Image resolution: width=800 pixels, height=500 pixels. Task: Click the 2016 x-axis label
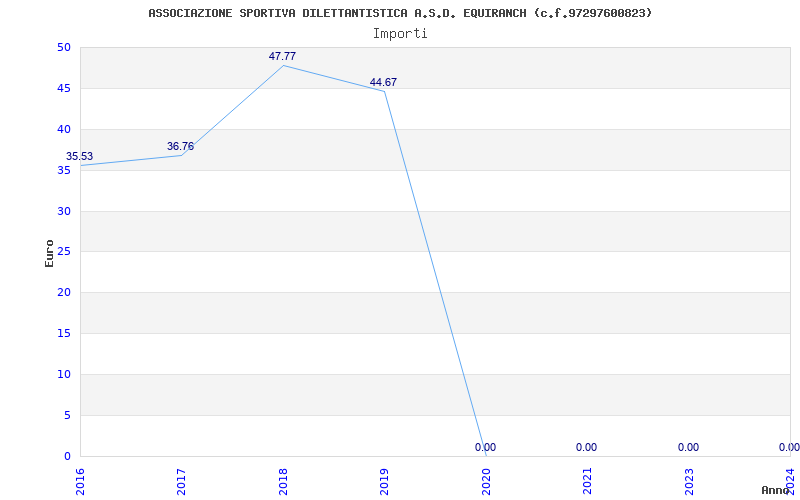coord(80,481)
